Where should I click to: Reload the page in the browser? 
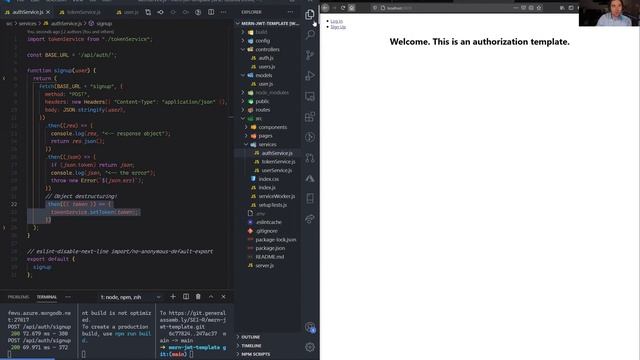(x=343, y=8)
